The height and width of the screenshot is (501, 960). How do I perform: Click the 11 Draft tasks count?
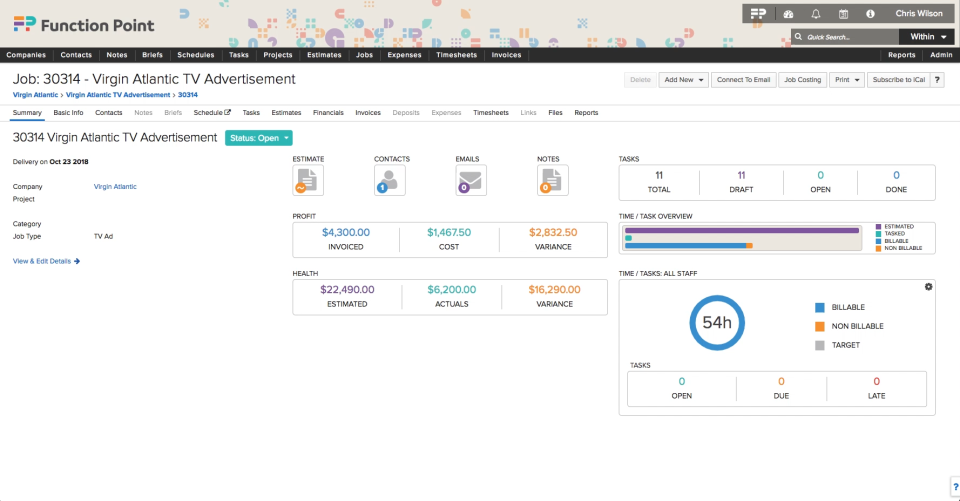[741, 175]
